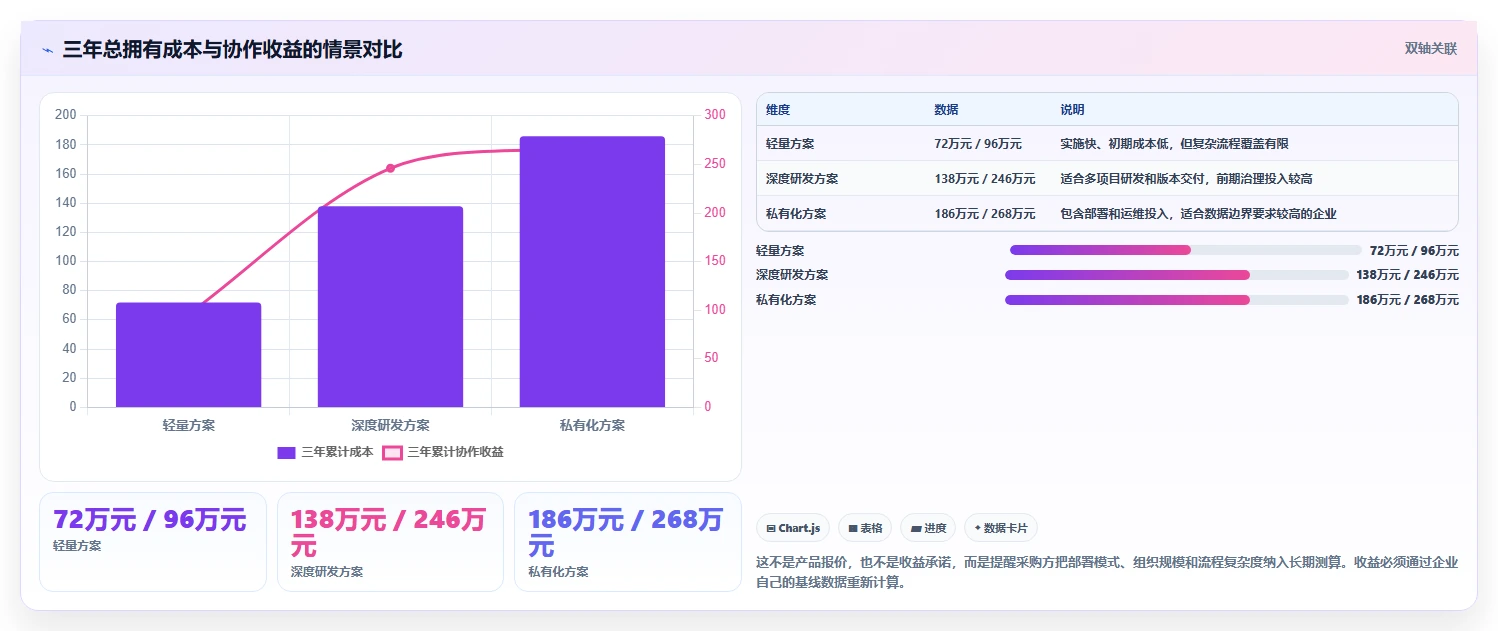Toggle the 三年累计协作收益 legend item
The image size is (1498, 631).
point(443,452)
